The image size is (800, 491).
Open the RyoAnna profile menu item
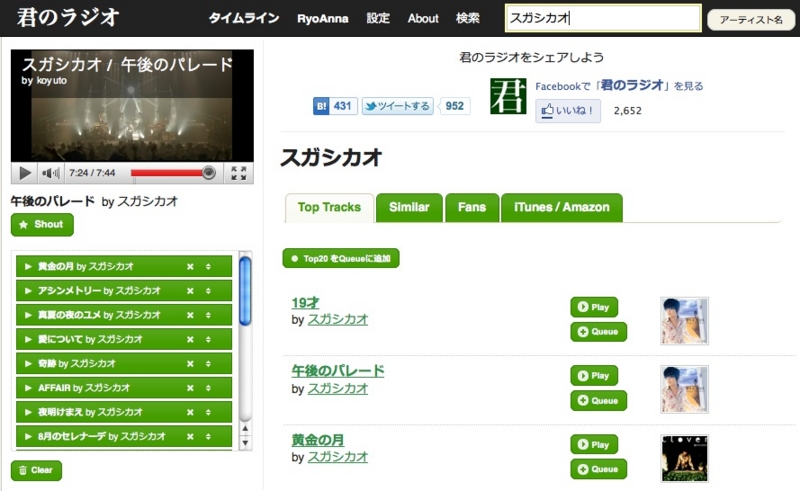(x=322, y=19)
